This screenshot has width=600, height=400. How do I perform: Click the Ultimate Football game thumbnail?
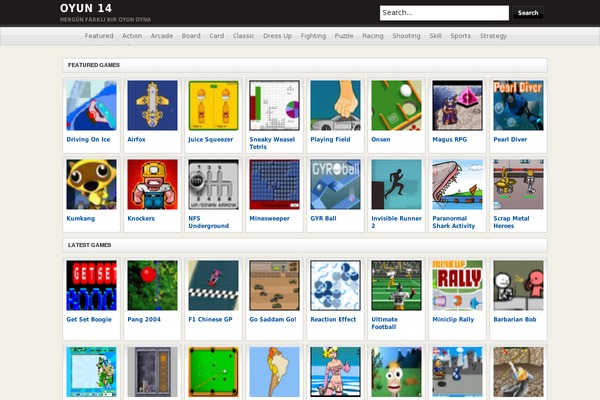coord(396,286)
